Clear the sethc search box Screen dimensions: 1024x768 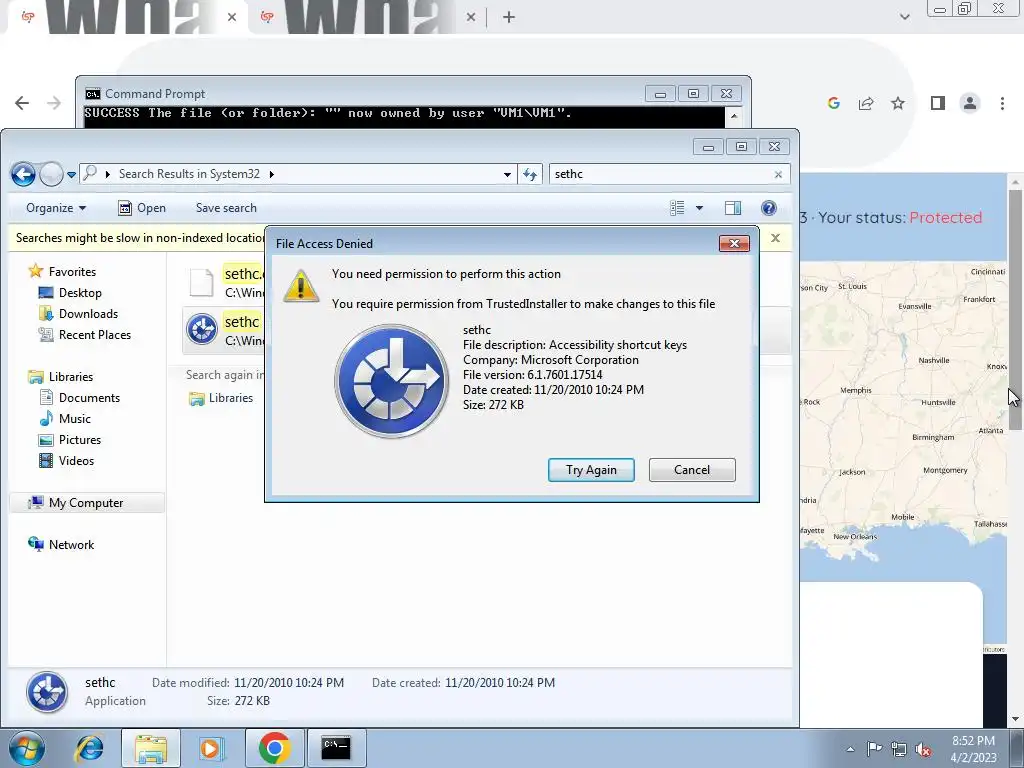[x=778, y=174]
